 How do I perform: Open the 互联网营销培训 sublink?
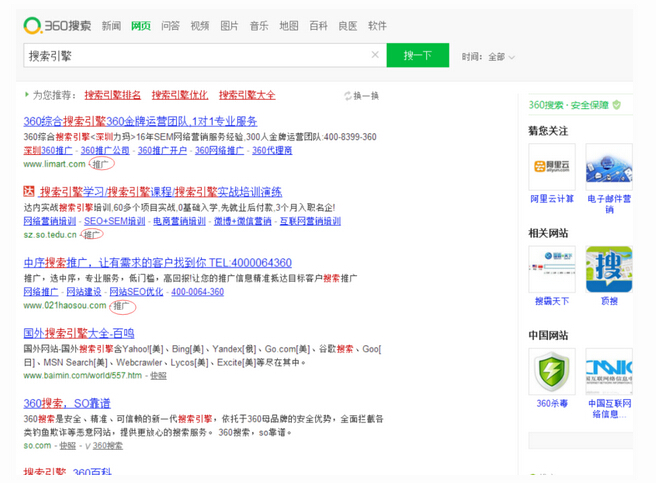310,221
